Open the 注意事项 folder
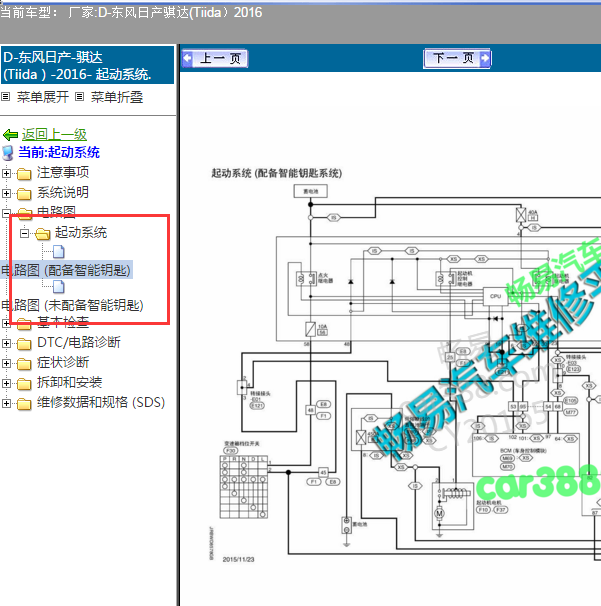Viewport: 601px width, 606px height. pyautogui.click(x=63, y=172)
